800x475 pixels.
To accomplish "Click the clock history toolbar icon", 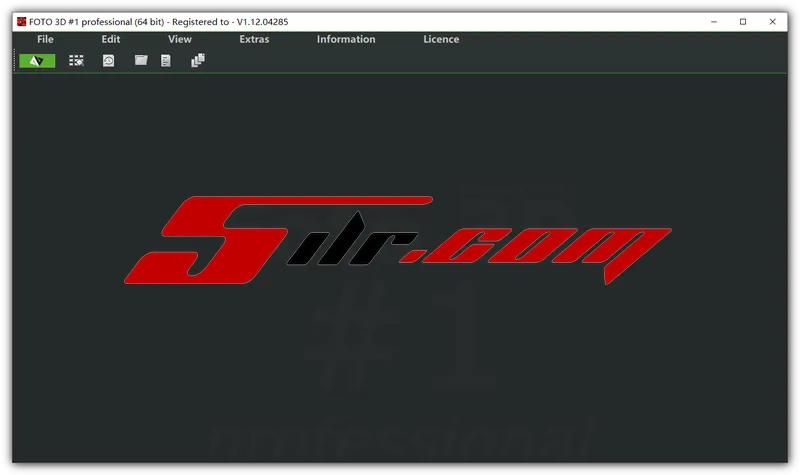I will pyautogui.click(x=109, y=61).
